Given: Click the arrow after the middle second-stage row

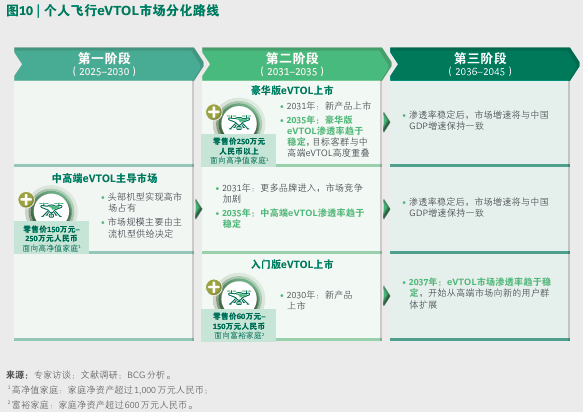Looking at the screenshot, I should 386,209.
